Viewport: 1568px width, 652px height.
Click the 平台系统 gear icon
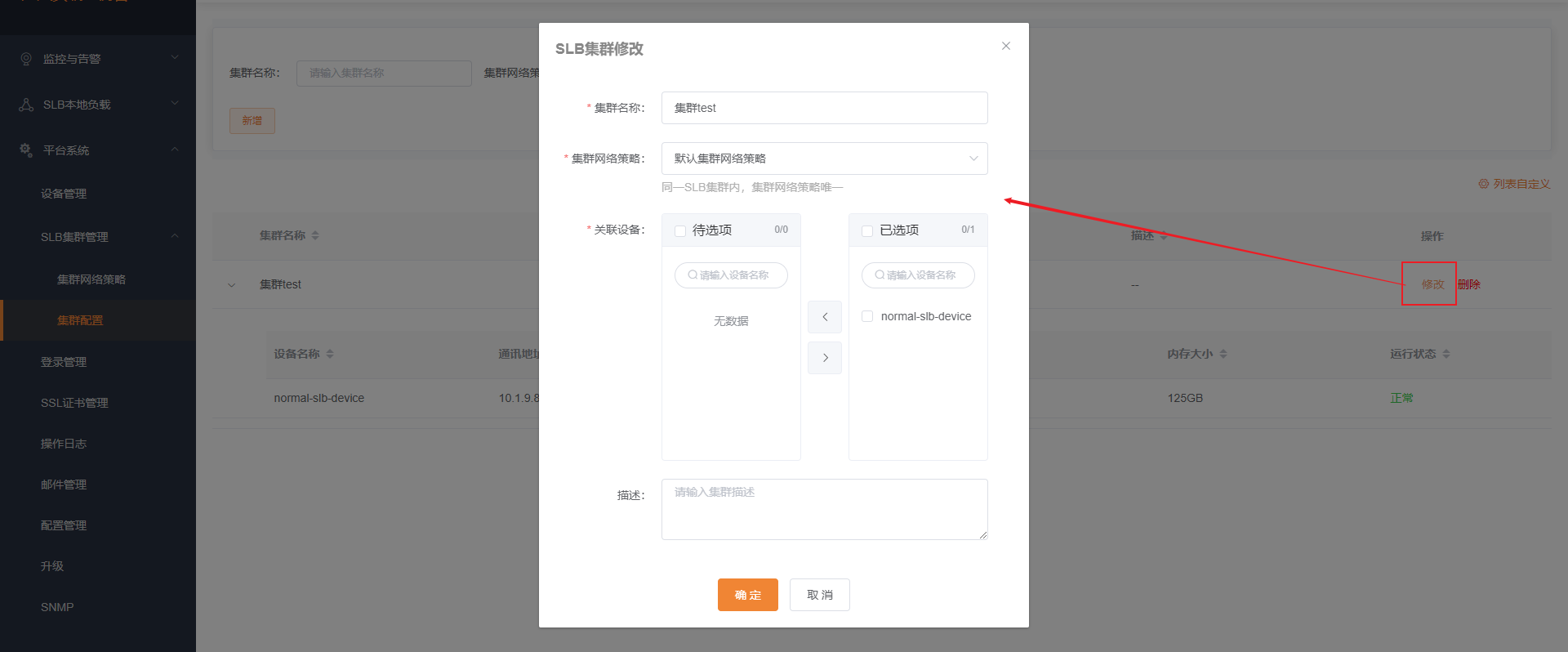coord(26,150)
